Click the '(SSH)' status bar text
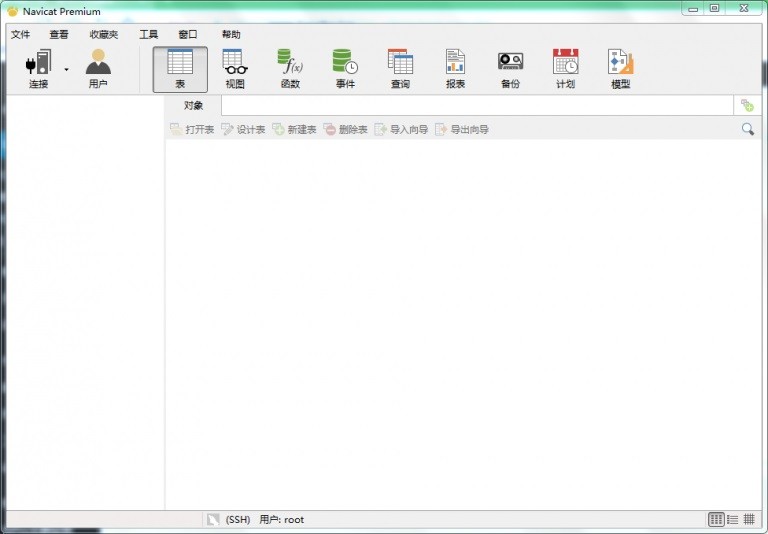 [238, 519]
